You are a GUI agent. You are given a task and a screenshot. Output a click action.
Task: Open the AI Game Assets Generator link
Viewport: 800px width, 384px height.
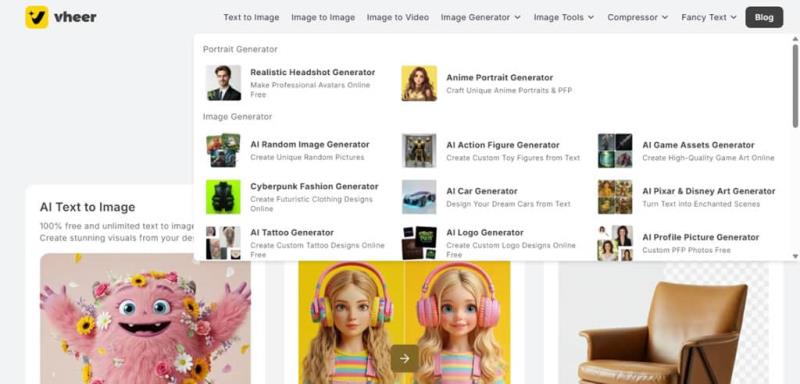tap(698, 145)
